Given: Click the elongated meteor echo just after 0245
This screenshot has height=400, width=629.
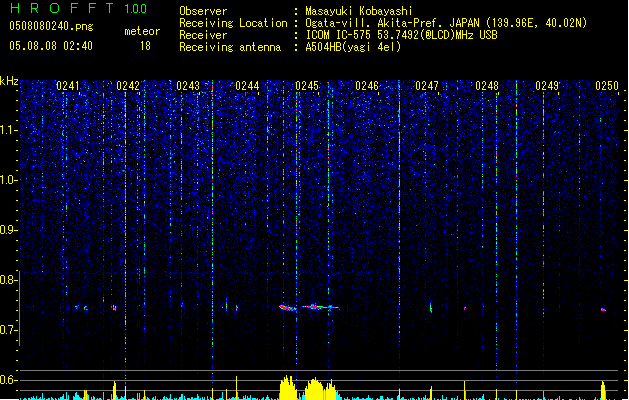Looking at the screenshot, I should coord(321,307).
